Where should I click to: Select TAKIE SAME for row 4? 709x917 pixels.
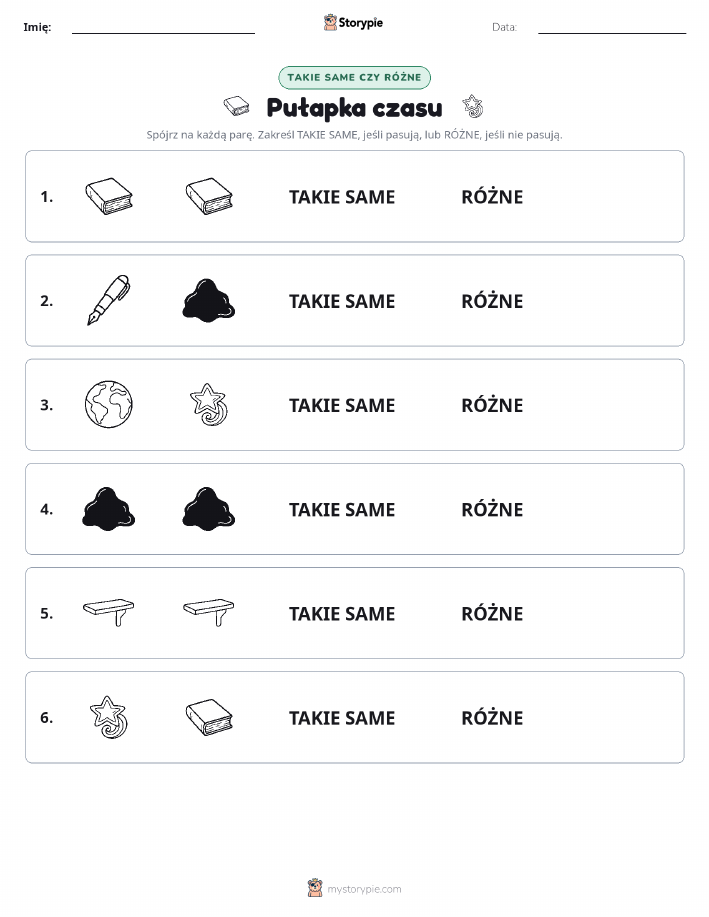point(342,509)
